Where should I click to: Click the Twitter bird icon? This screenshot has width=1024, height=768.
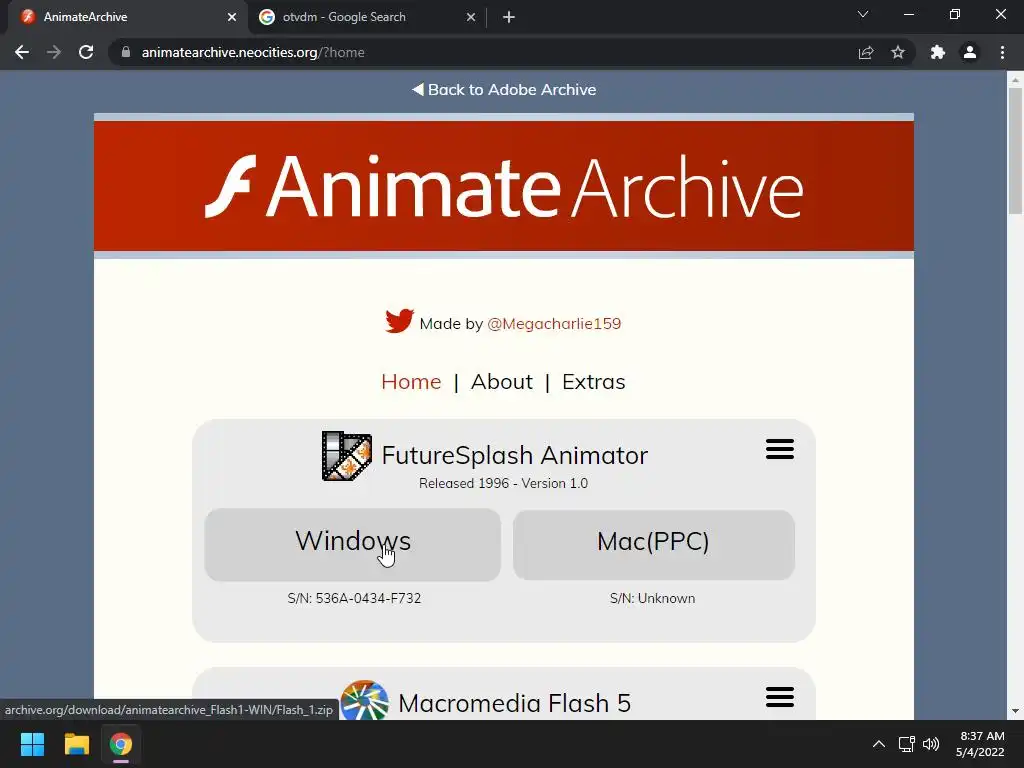point(399,321)
